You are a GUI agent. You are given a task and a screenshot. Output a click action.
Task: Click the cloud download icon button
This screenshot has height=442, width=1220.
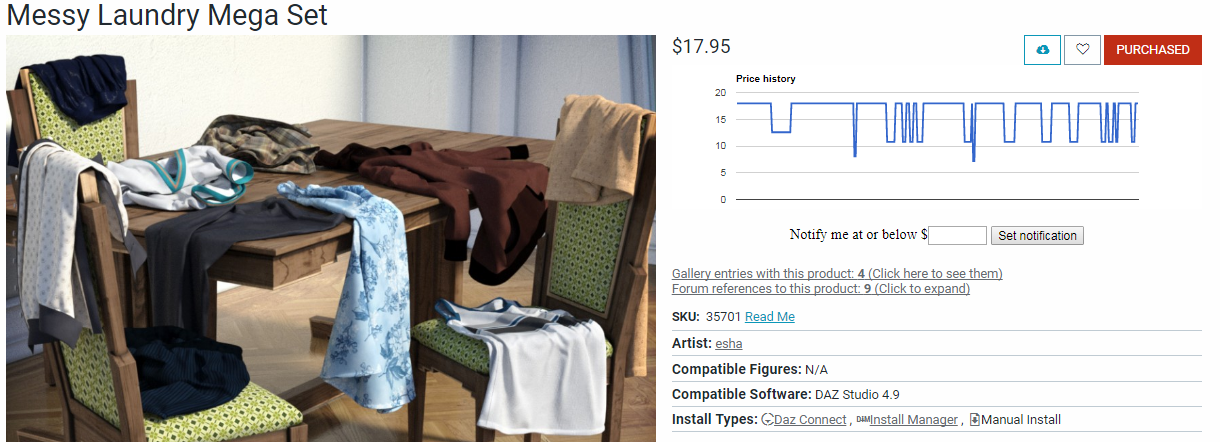(1042, 50)
